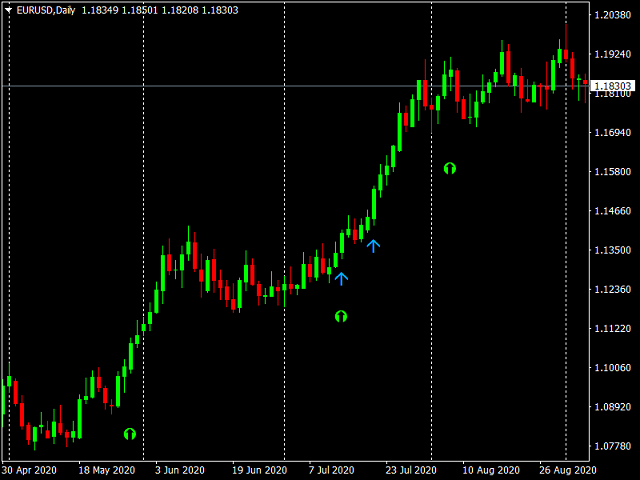Click the 1.12360 price scale label

coord(613,289)
